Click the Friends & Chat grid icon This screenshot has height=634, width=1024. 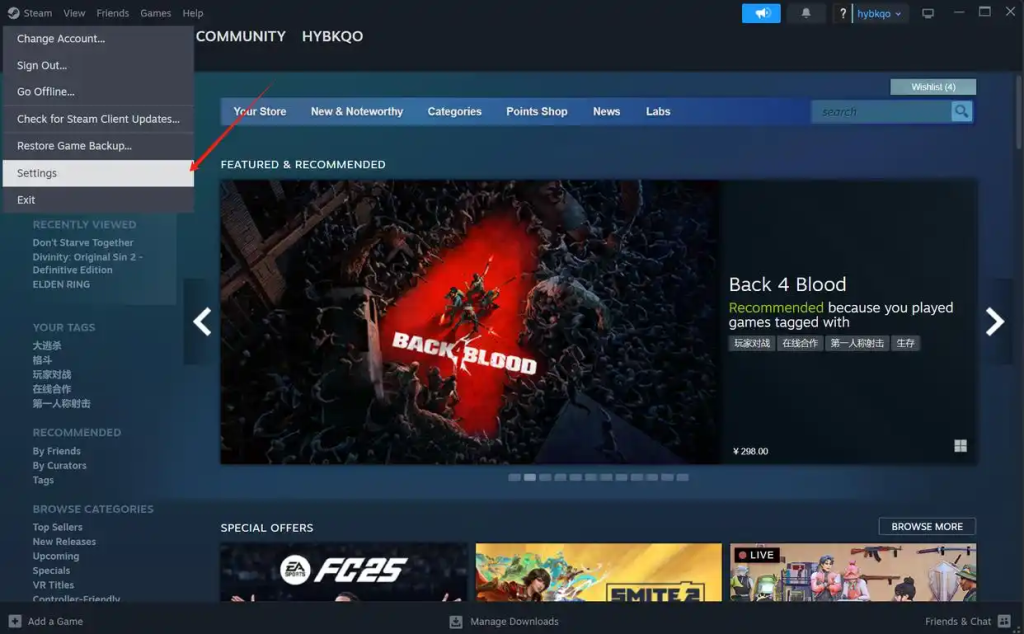click(1004, 621)
